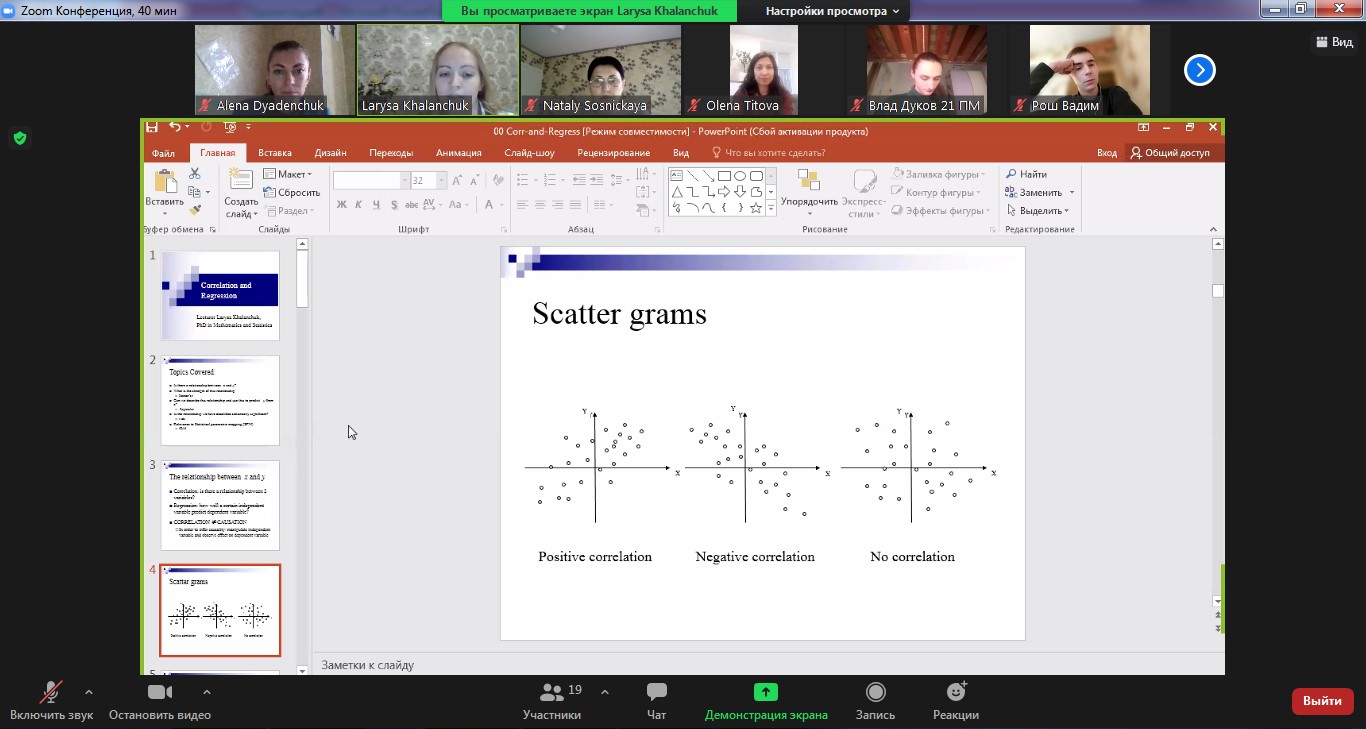Click the Запись record icon
The width and height of the screenshot is (1366, 729).
[876, 692]
